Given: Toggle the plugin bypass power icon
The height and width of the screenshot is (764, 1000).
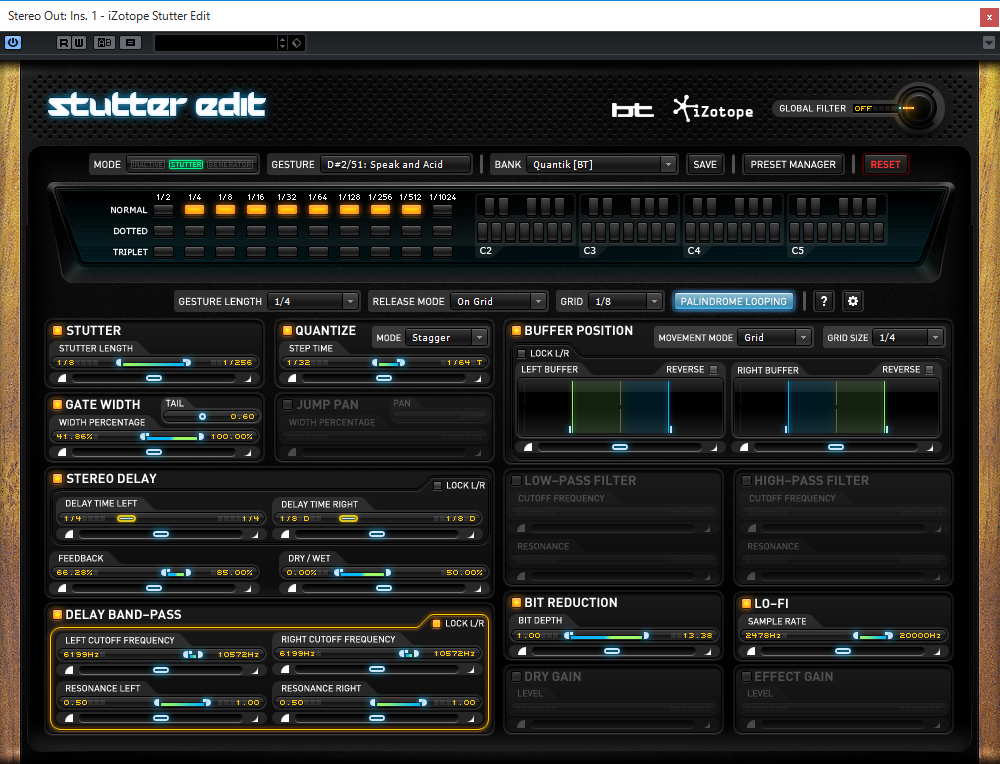Looking at the screenshot, I should click(x=13, y=43).
